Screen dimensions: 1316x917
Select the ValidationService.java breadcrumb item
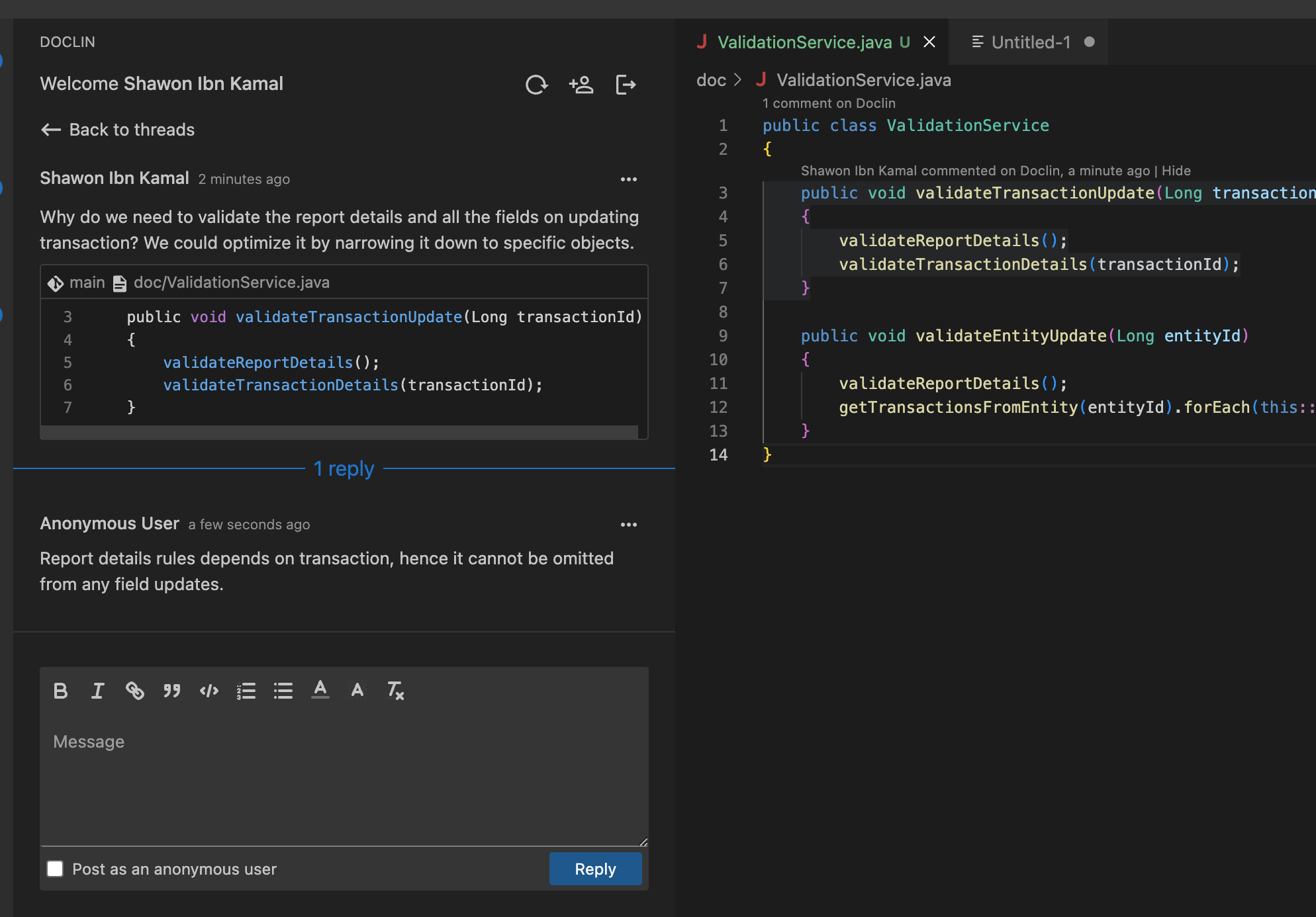[863, 80]
